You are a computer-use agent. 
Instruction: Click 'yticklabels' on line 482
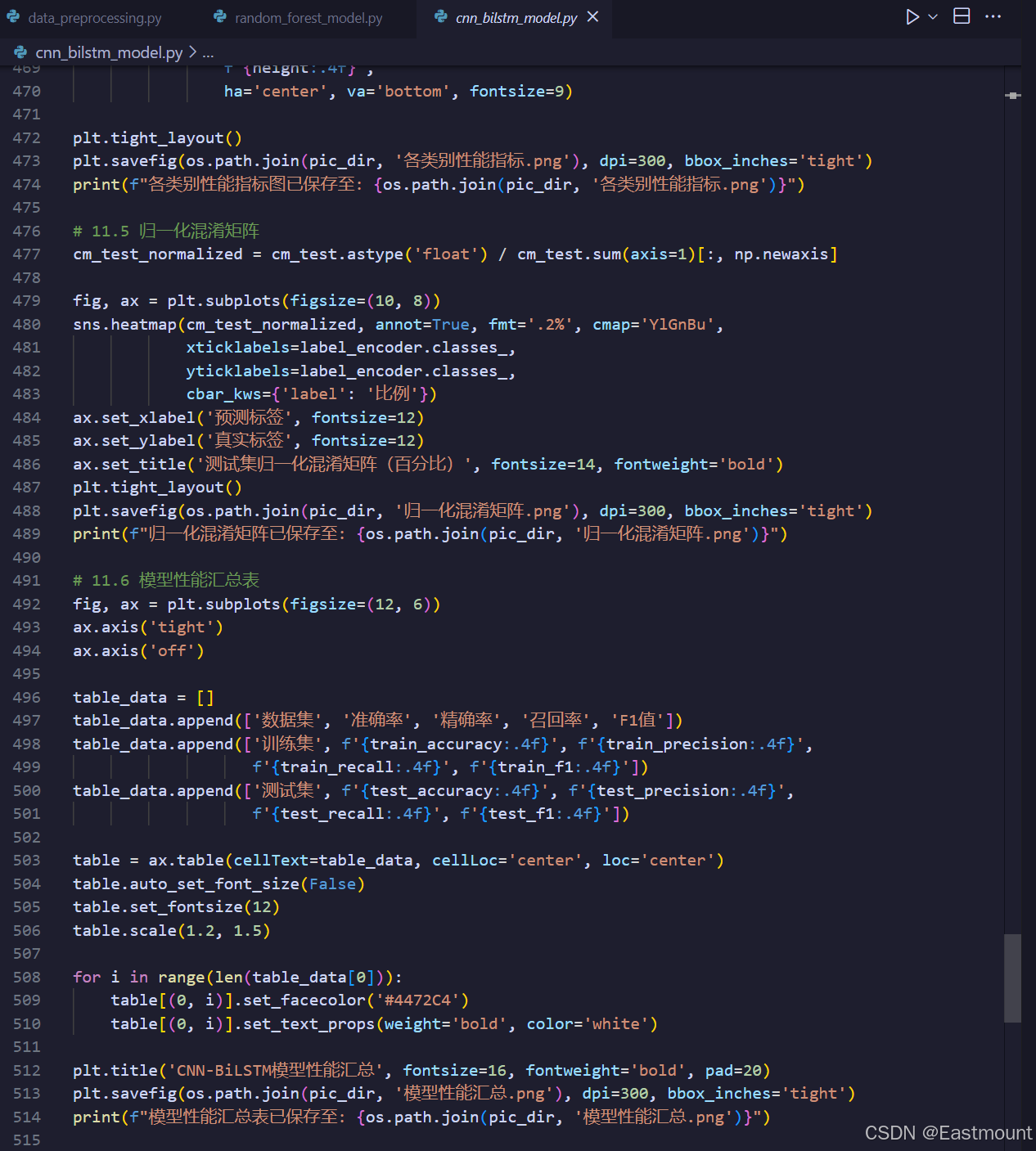(x=238, y=371)
